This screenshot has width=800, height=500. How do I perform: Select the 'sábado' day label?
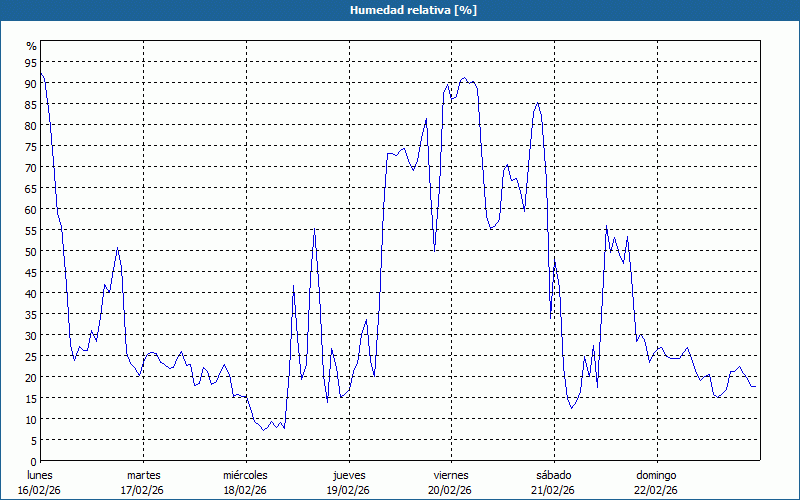(x=554, y=475)
